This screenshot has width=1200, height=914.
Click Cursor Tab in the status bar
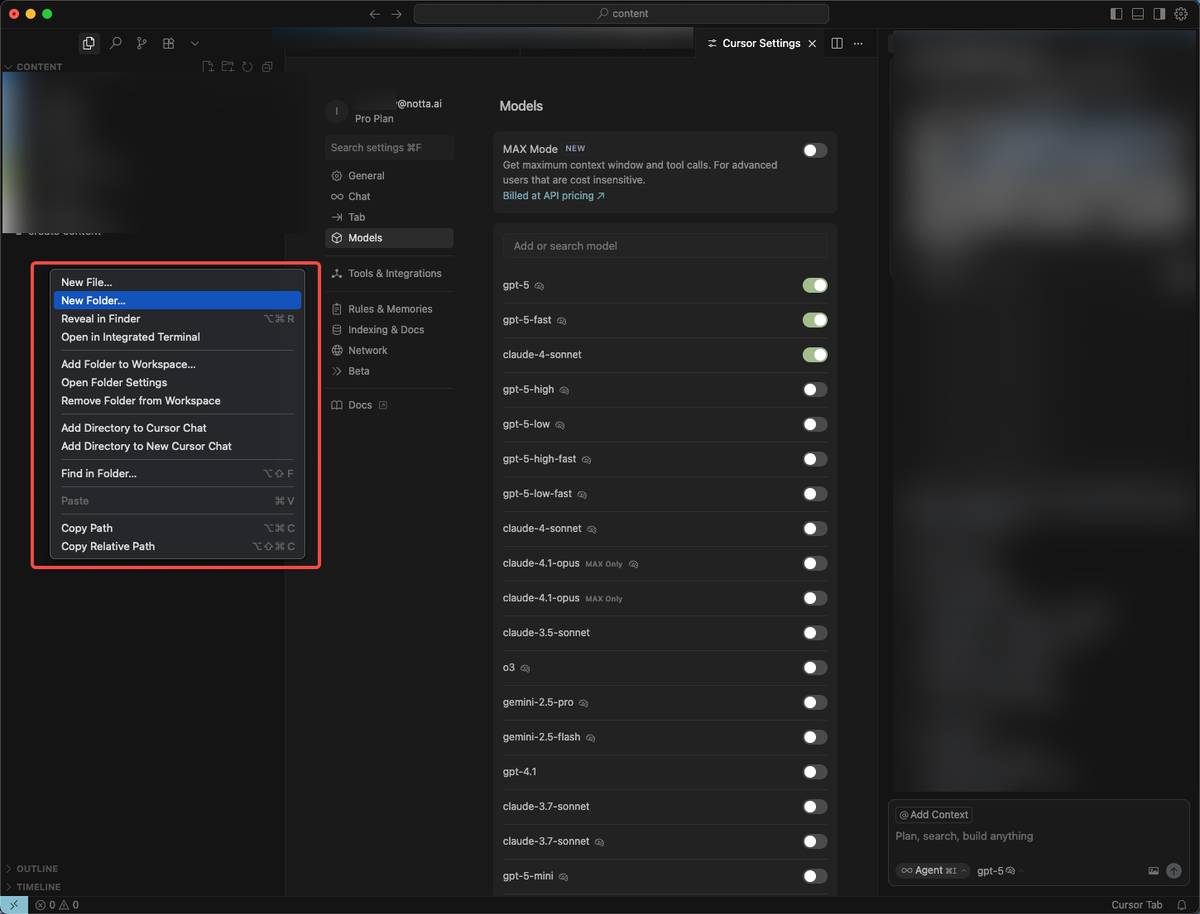pos(1137,905)
